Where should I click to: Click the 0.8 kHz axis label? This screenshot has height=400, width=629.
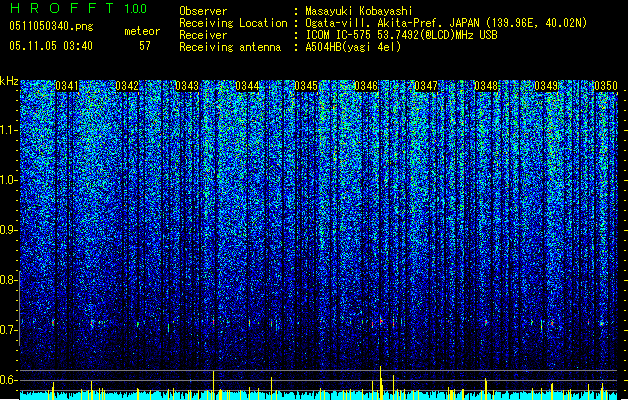point(8,280)
